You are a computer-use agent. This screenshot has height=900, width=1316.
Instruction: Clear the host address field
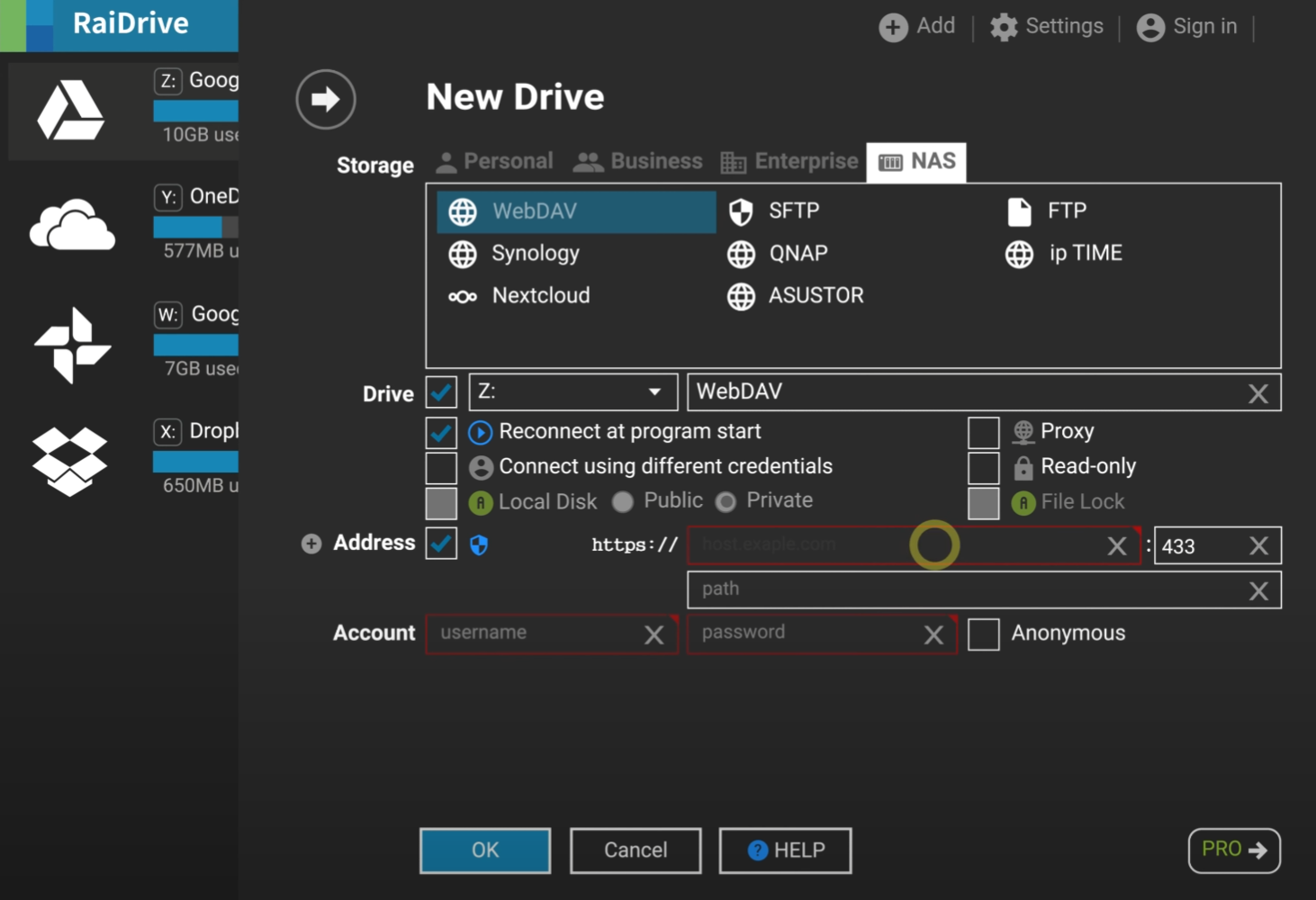point(1117,545)
